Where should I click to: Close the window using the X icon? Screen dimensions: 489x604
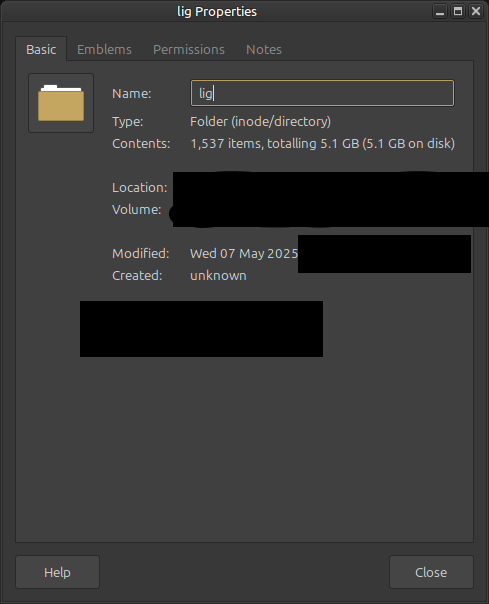476,11
